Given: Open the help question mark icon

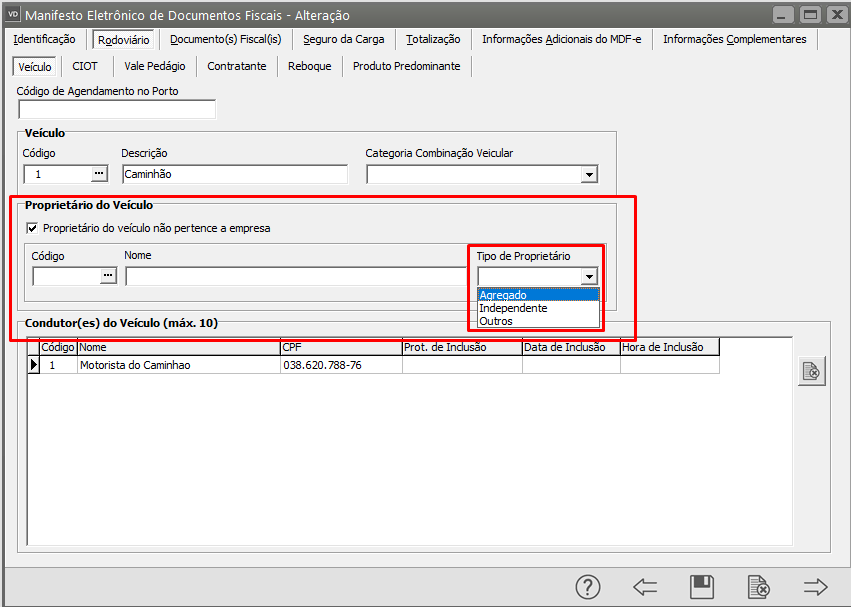Looking at the screenshot, I should (x=588, y=587).
